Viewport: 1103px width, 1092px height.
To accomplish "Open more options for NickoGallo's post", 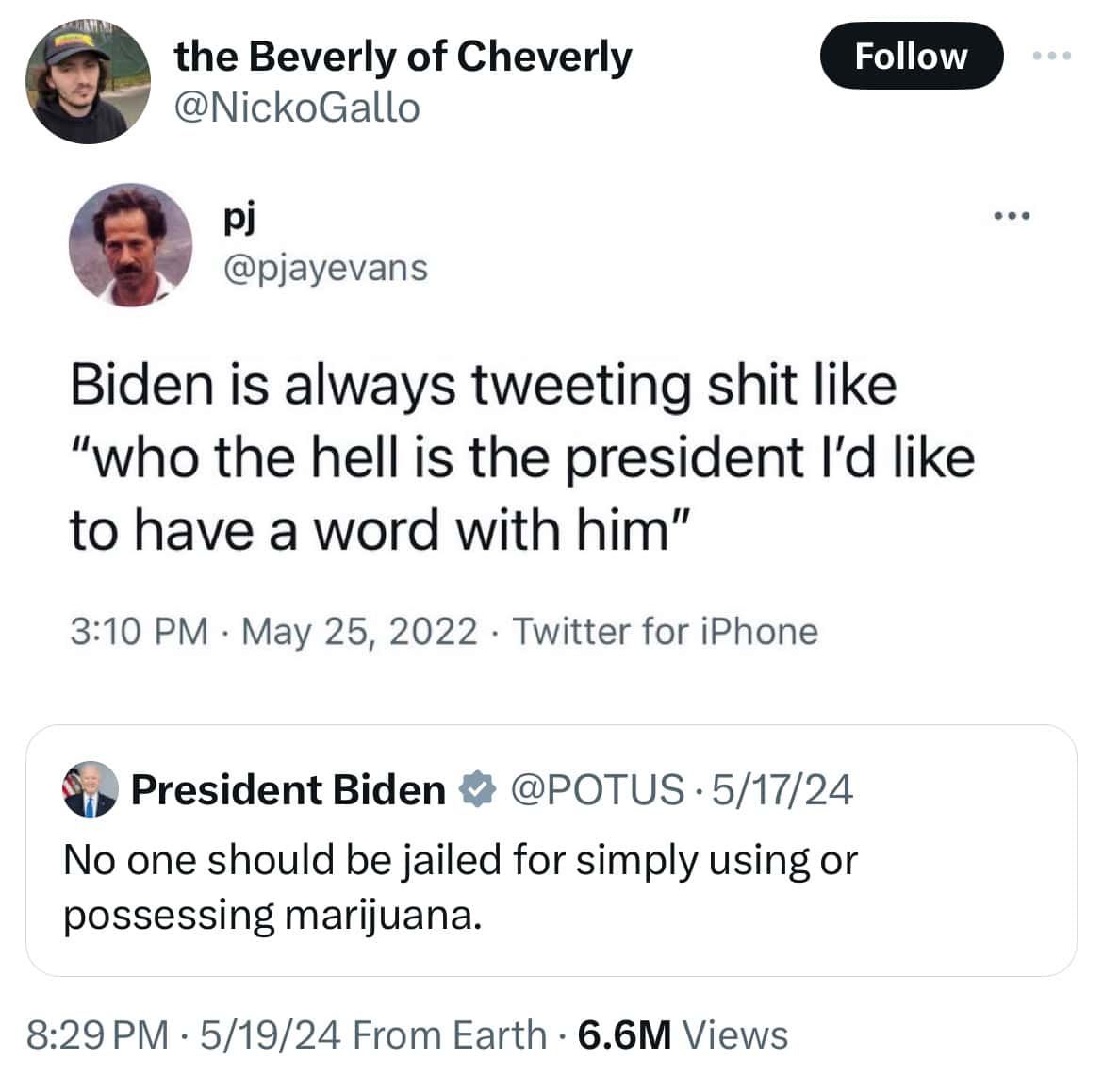I will [1051, 56].
